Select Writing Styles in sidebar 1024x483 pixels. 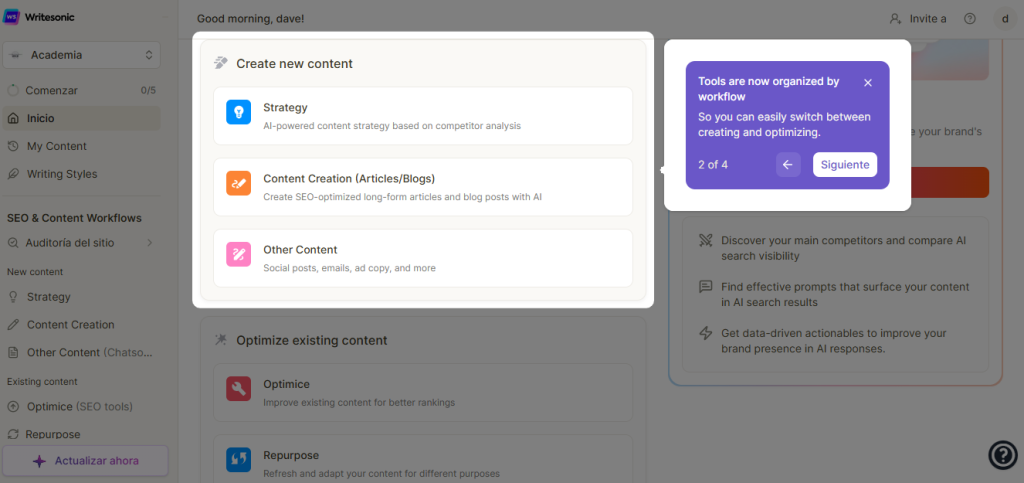pos(62,174)
